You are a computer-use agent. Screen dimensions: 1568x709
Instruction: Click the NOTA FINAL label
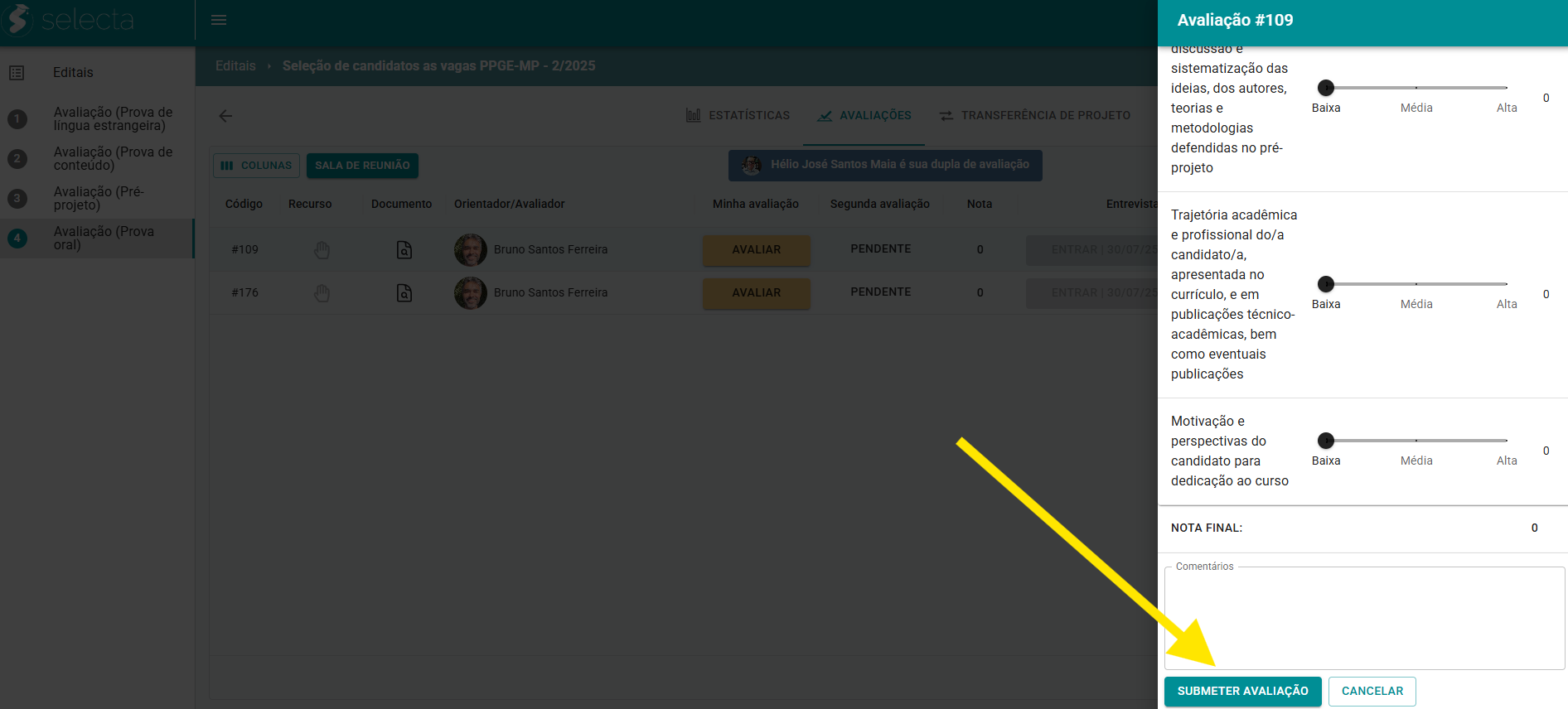click(1207, 528)
